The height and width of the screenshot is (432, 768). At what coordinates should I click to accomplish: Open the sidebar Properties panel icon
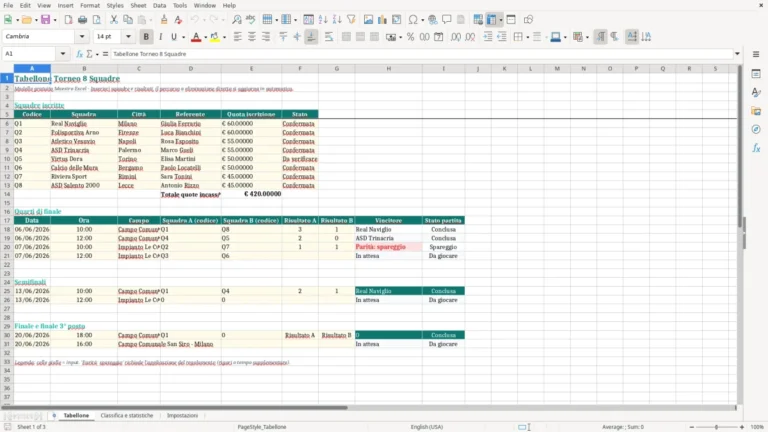pos(756,73)
